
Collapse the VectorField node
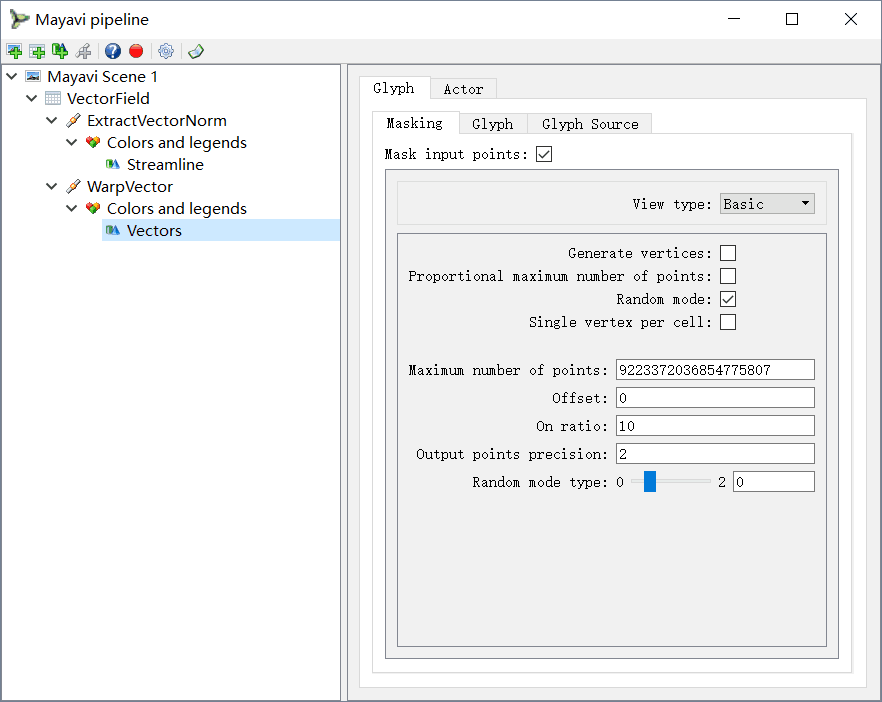tap(31, 98)
